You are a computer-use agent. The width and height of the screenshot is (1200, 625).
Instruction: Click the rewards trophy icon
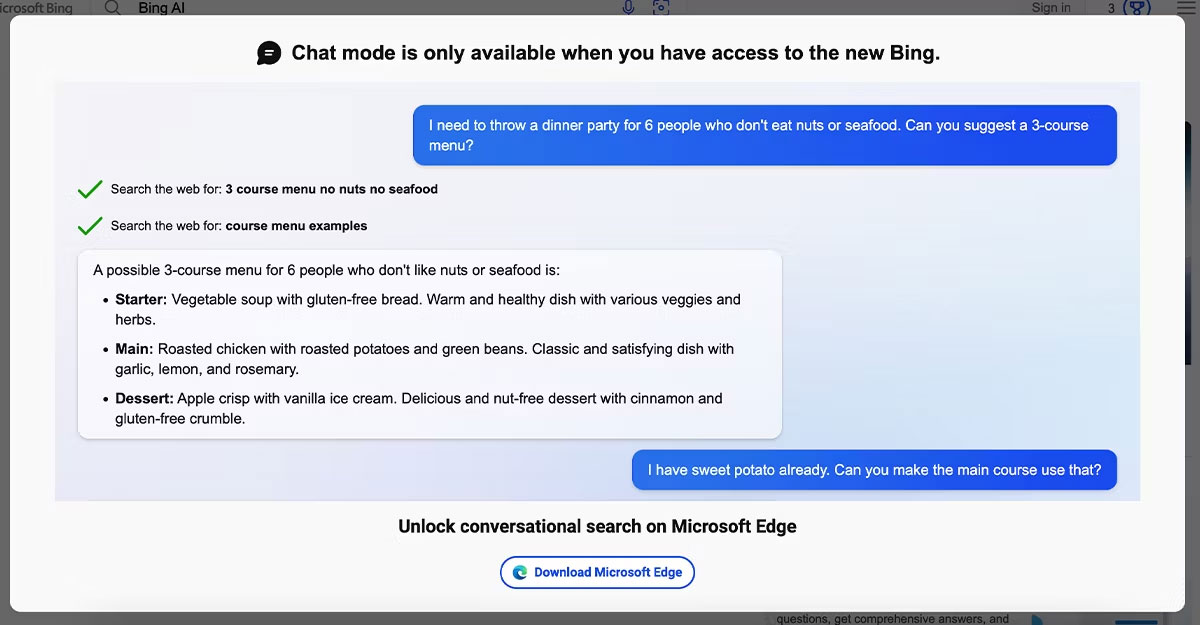1136,8
